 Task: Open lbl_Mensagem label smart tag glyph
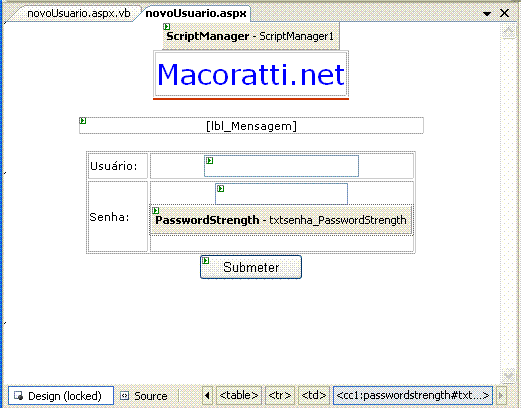[x=83, y=121]
